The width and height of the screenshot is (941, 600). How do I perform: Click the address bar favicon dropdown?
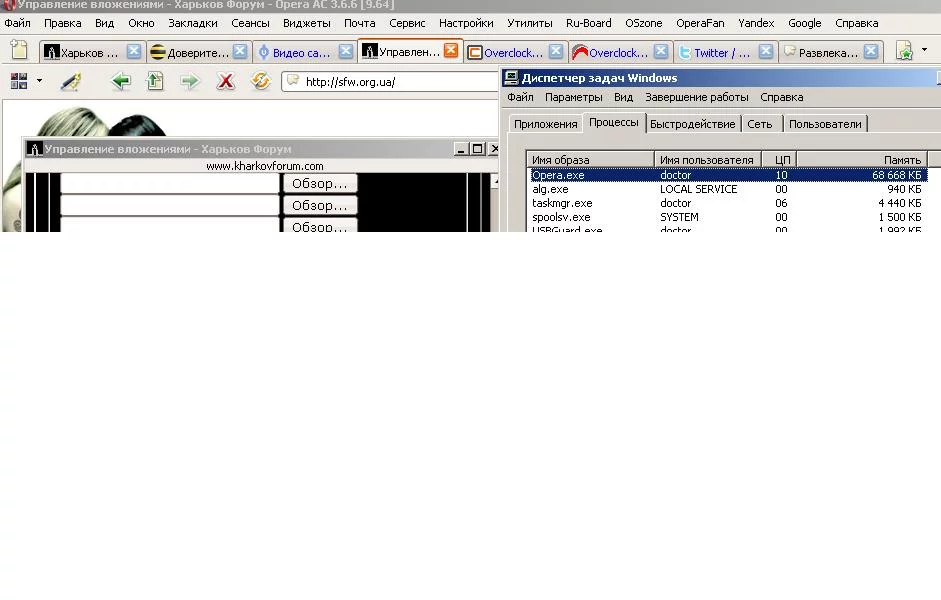tap(295, 82)
